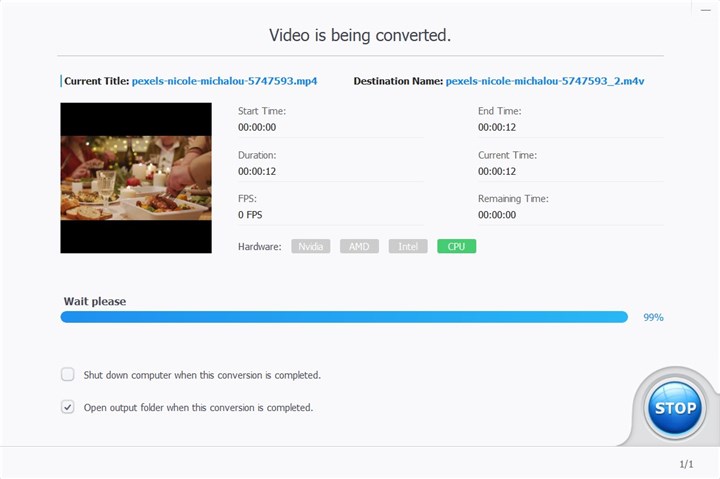Uncheck open output folder when conversion completes

[68, 407]
